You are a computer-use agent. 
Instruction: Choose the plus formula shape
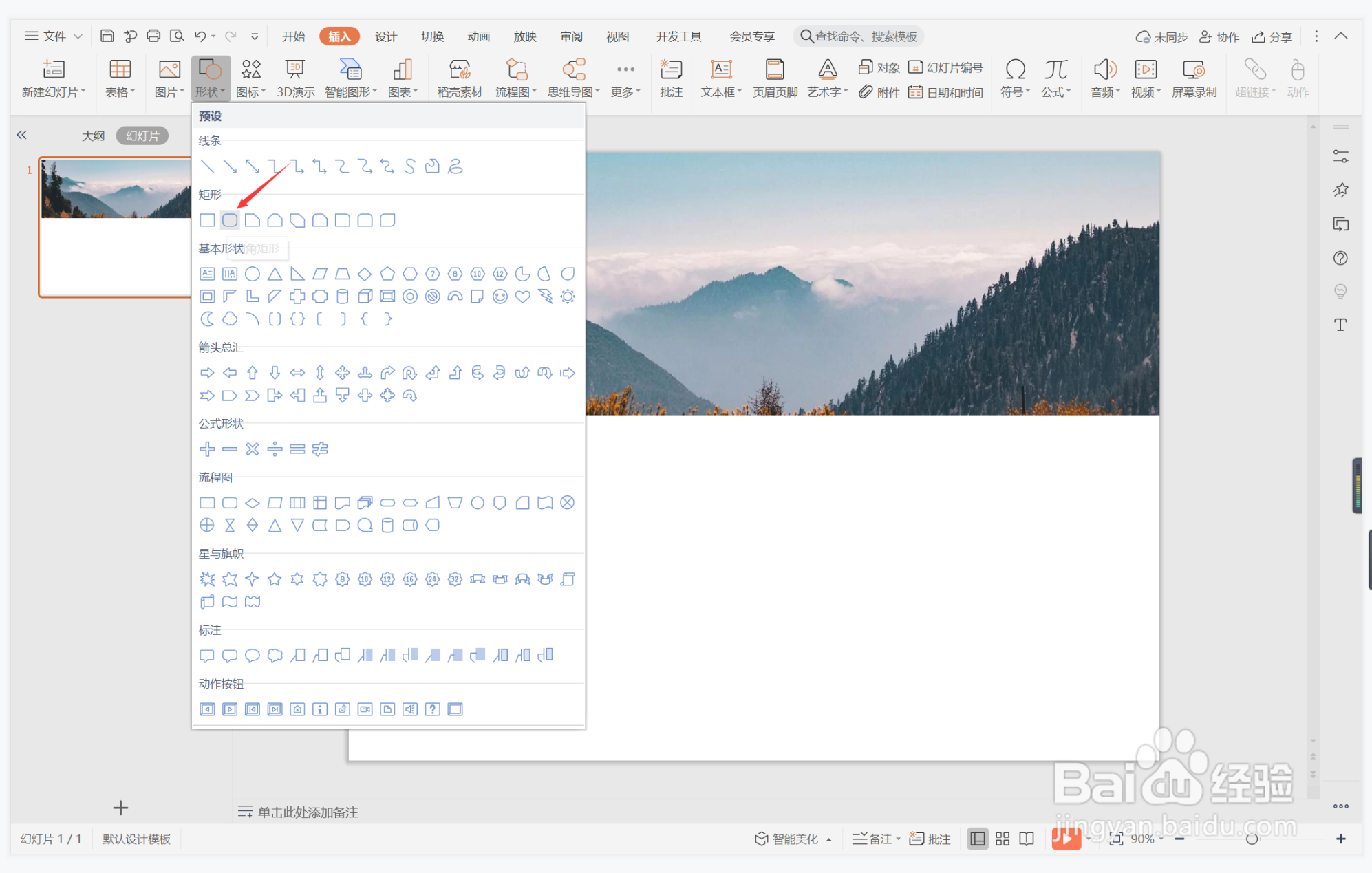207,449
